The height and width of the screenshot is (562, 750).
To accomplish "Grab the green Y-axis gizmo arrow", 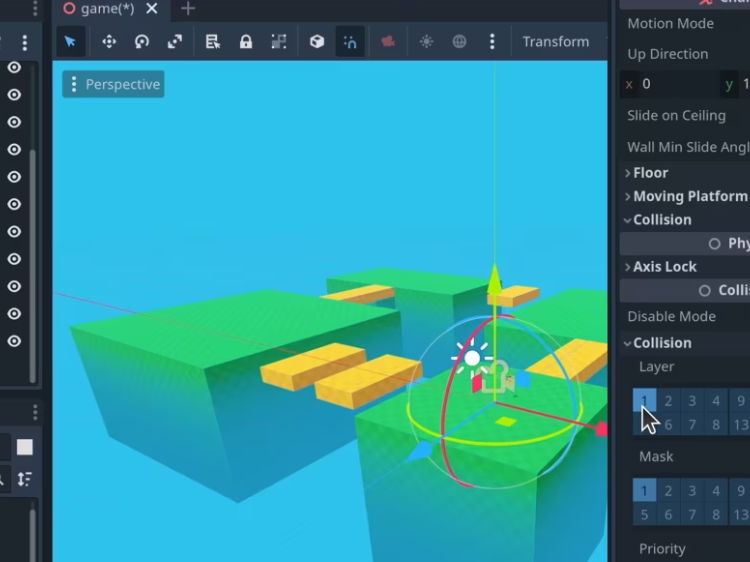I will (494, 277).
